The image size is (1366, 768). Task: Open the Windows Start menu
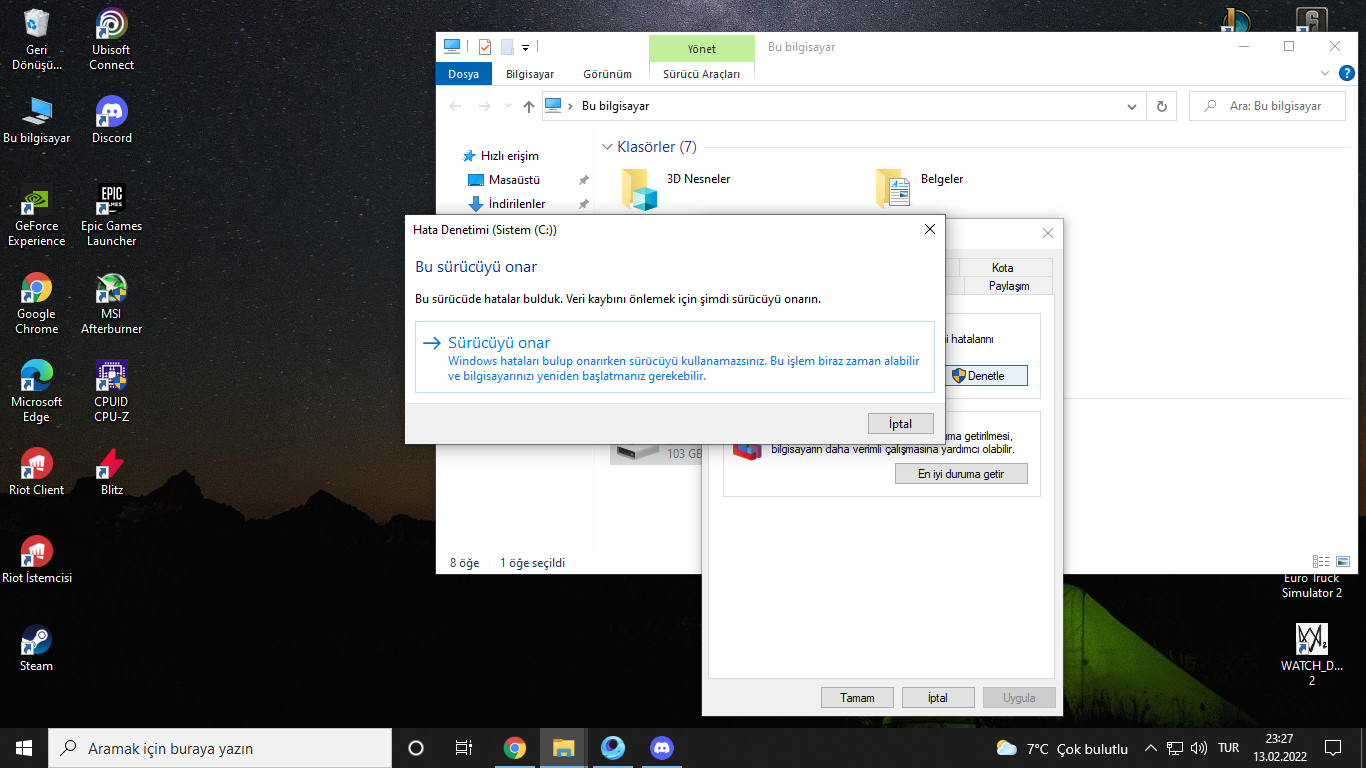[24, 748]
